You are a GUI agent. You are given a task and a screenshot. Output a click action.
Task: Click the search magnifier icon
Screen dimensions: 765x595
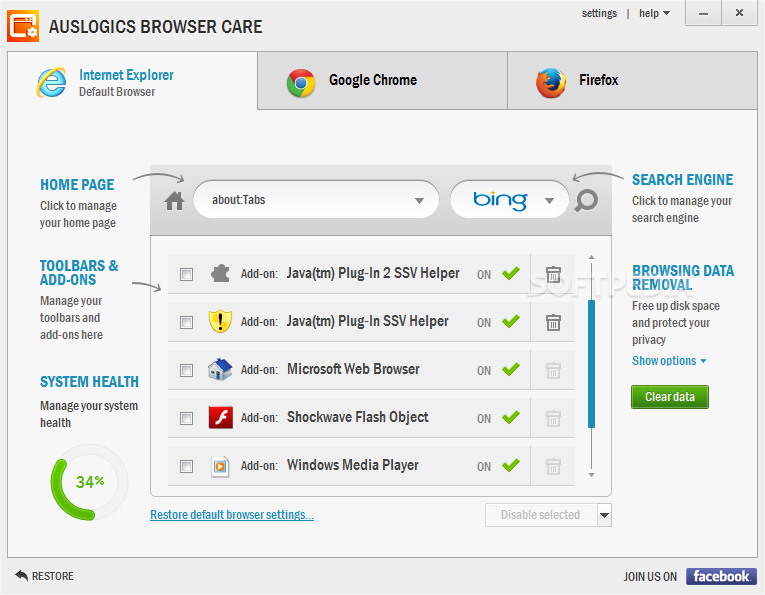(x=586, y=200)
